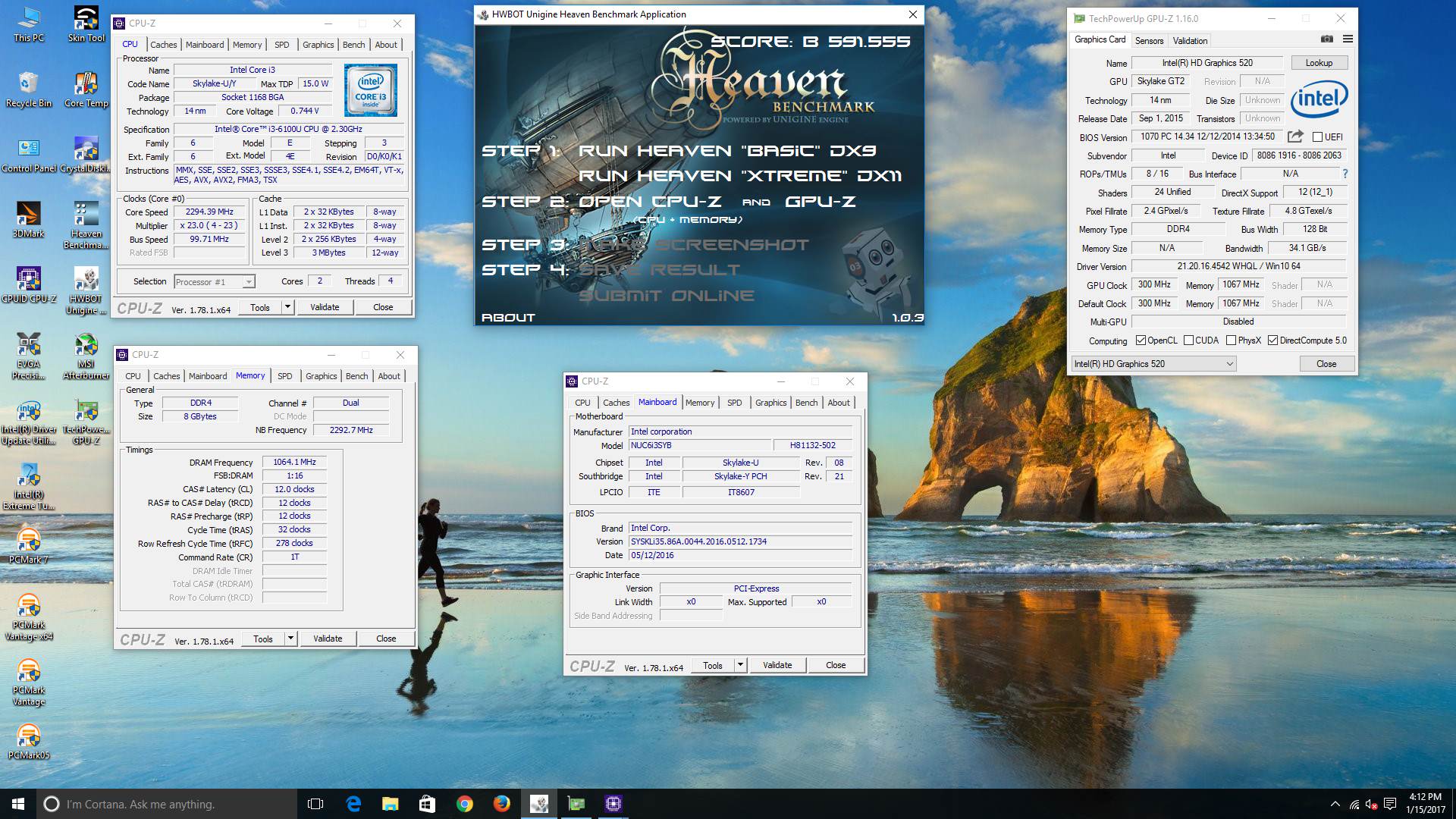Open Graphics tab in CPU-Z Mainboard window
1456x819 pixels.
770,403
